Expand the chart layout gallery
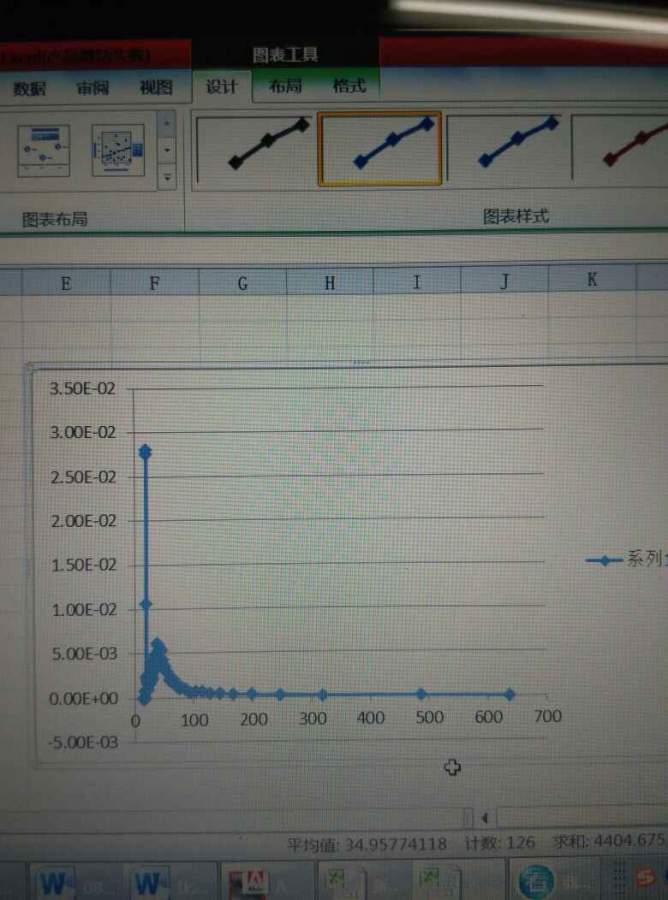The image size is (668, 900). (166, 177)
